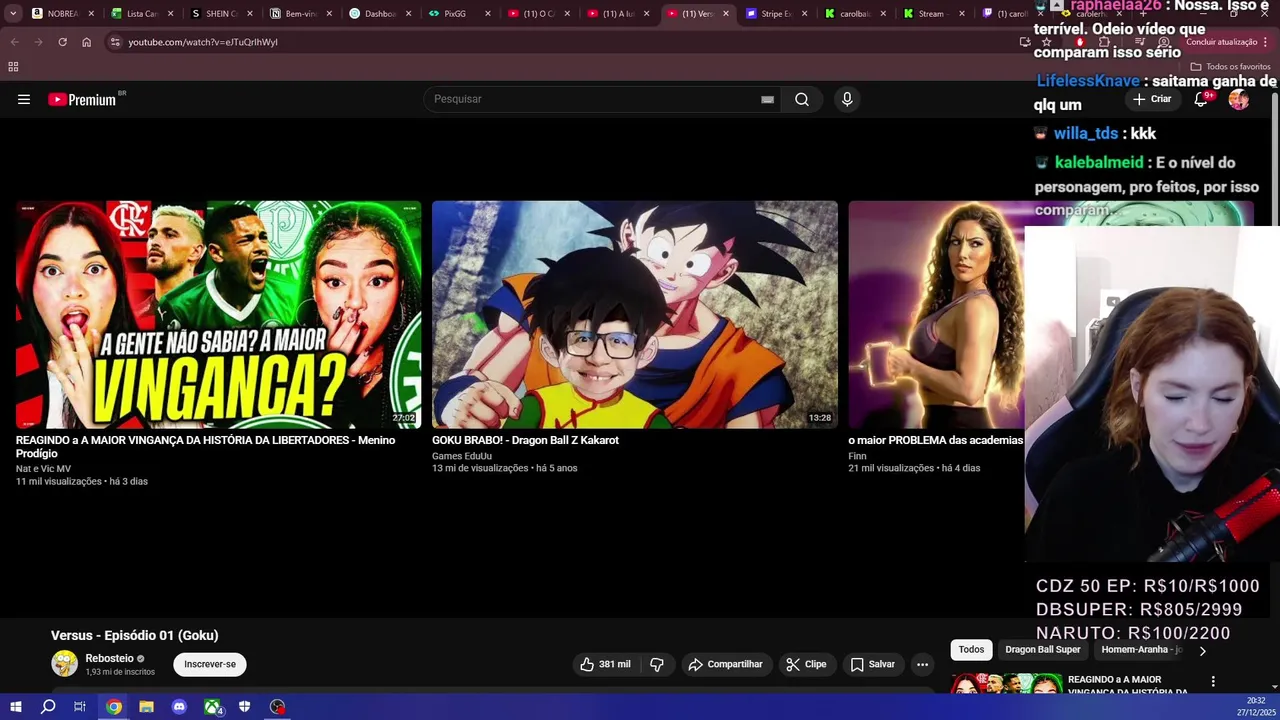Screen dimensions: 1280x720
Task: Open title GOKU BRABO! - Dragon Ball Z Kakarot
Action: point(525,440)
